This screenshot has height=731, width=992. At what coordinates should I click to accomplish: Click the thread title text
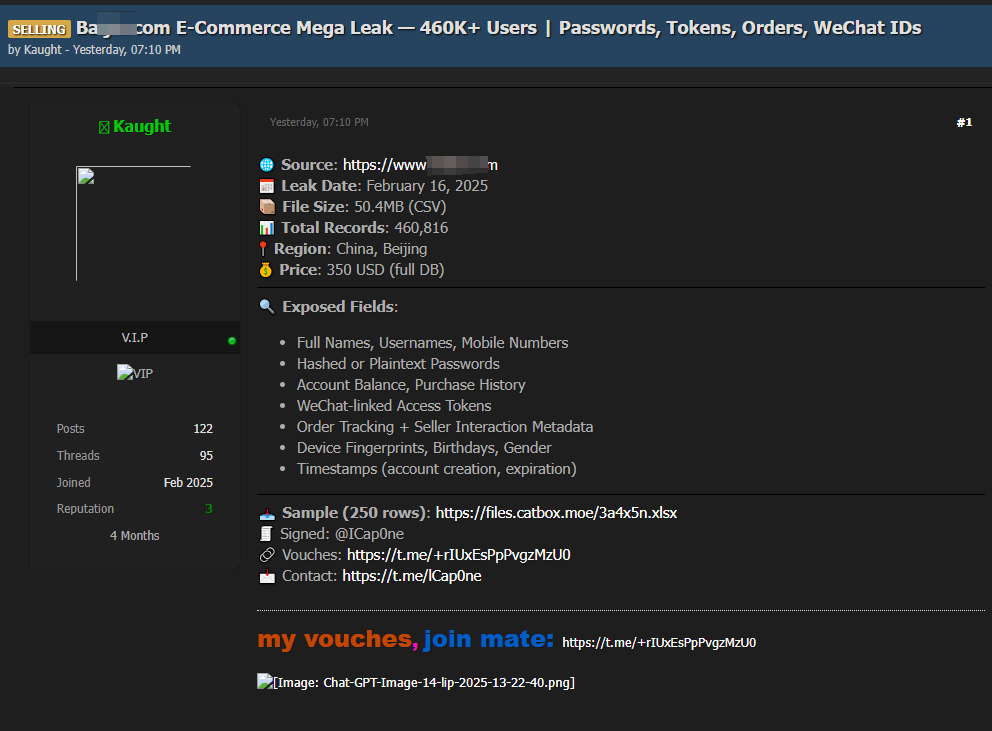click(x=499, y=28)
